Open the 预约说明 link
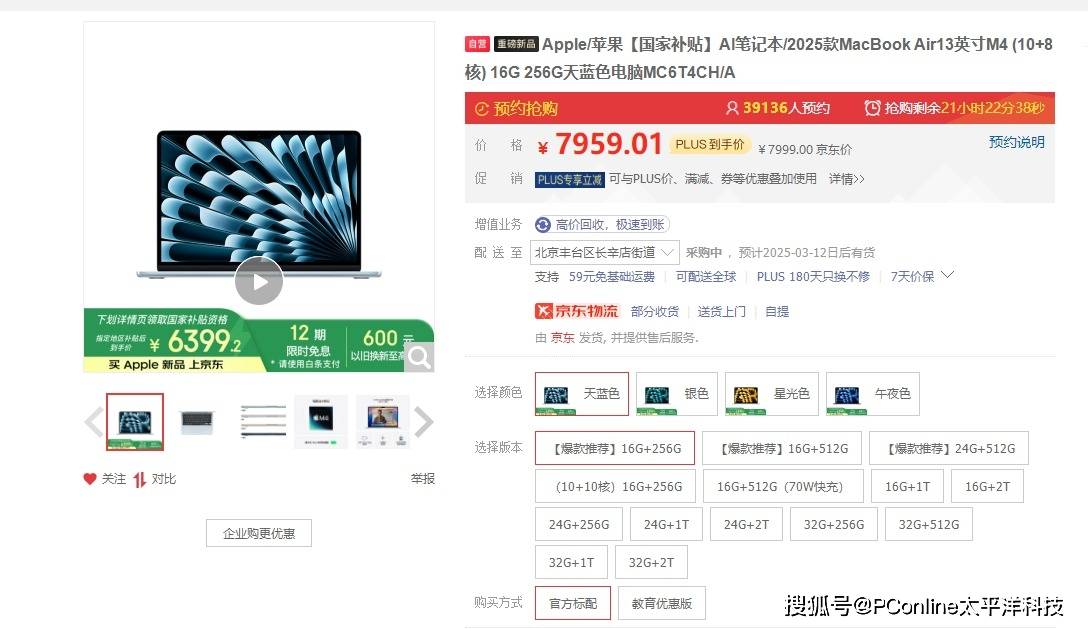This screenshot has height=629, width=1088. pos(1017,142)
